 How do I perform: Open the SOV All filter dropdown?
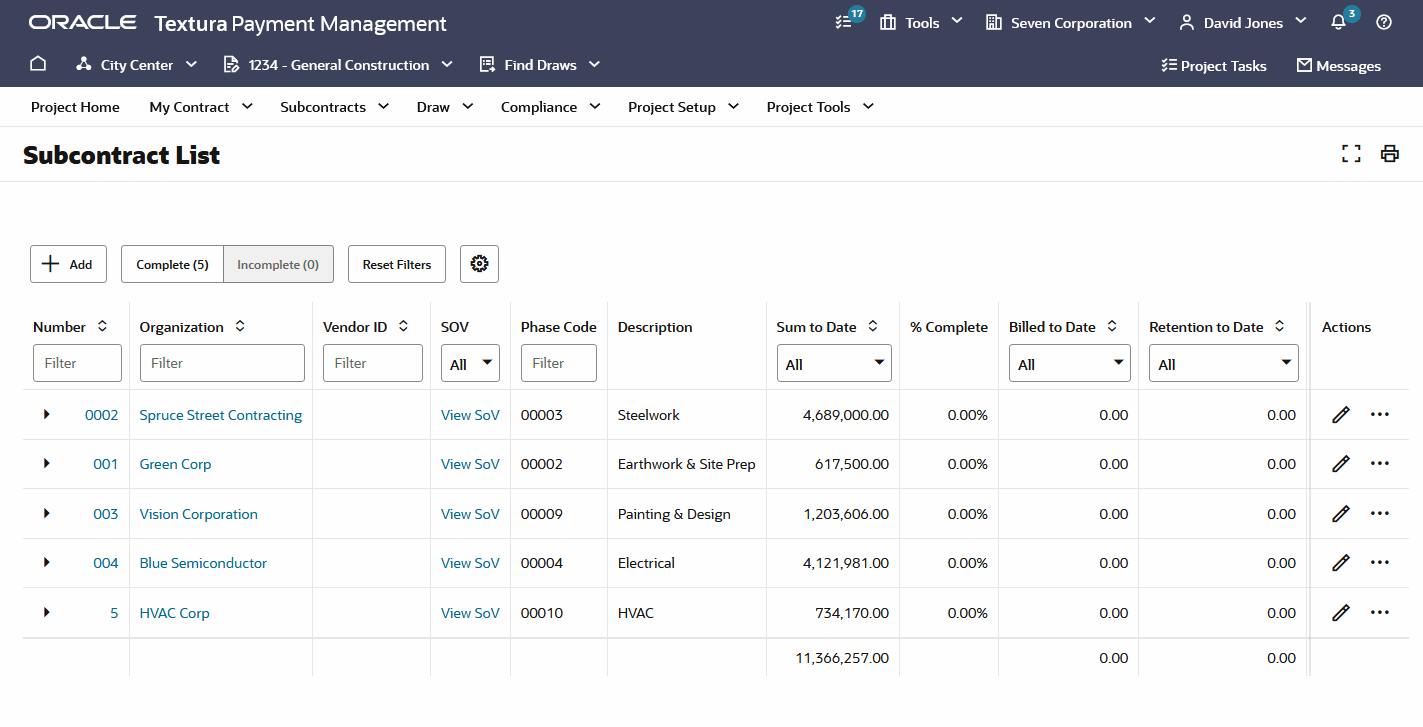pos(470,363)
